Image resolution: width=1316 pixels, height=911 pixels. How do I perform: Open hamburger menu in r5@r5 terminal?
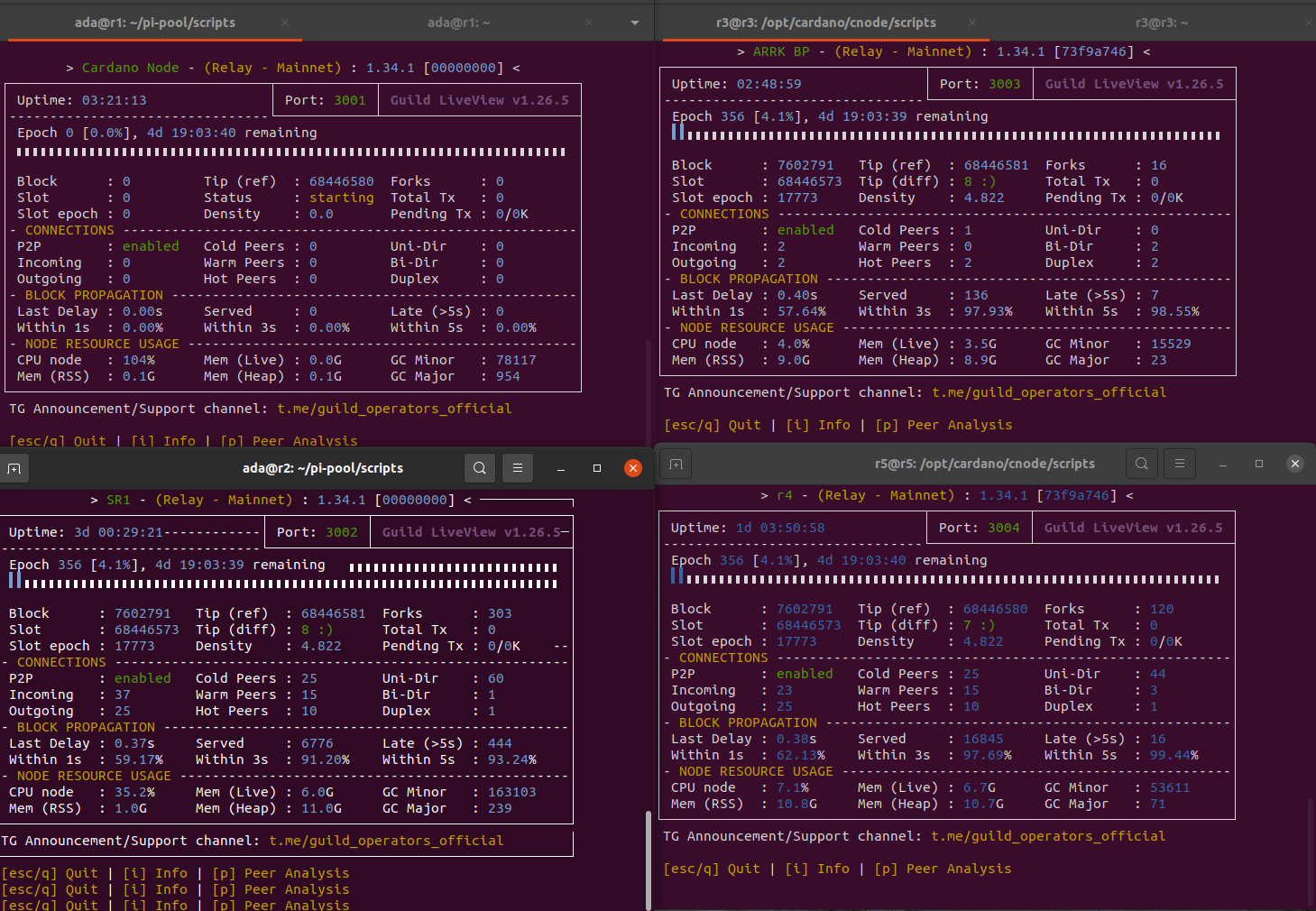pyautogui.click(x=1180, y=464)
